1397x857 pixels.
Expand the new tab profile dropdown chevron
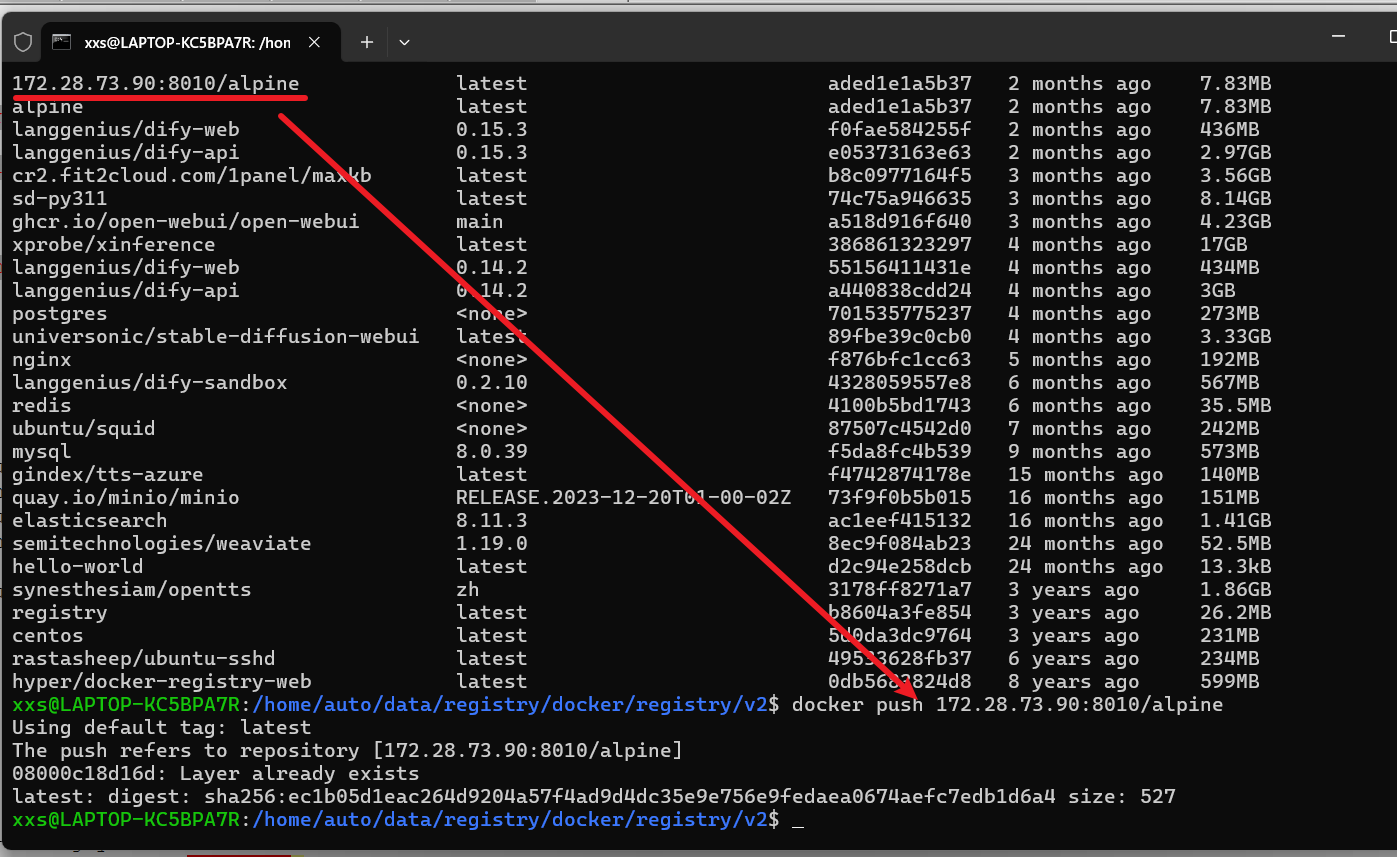click(404, 42)
